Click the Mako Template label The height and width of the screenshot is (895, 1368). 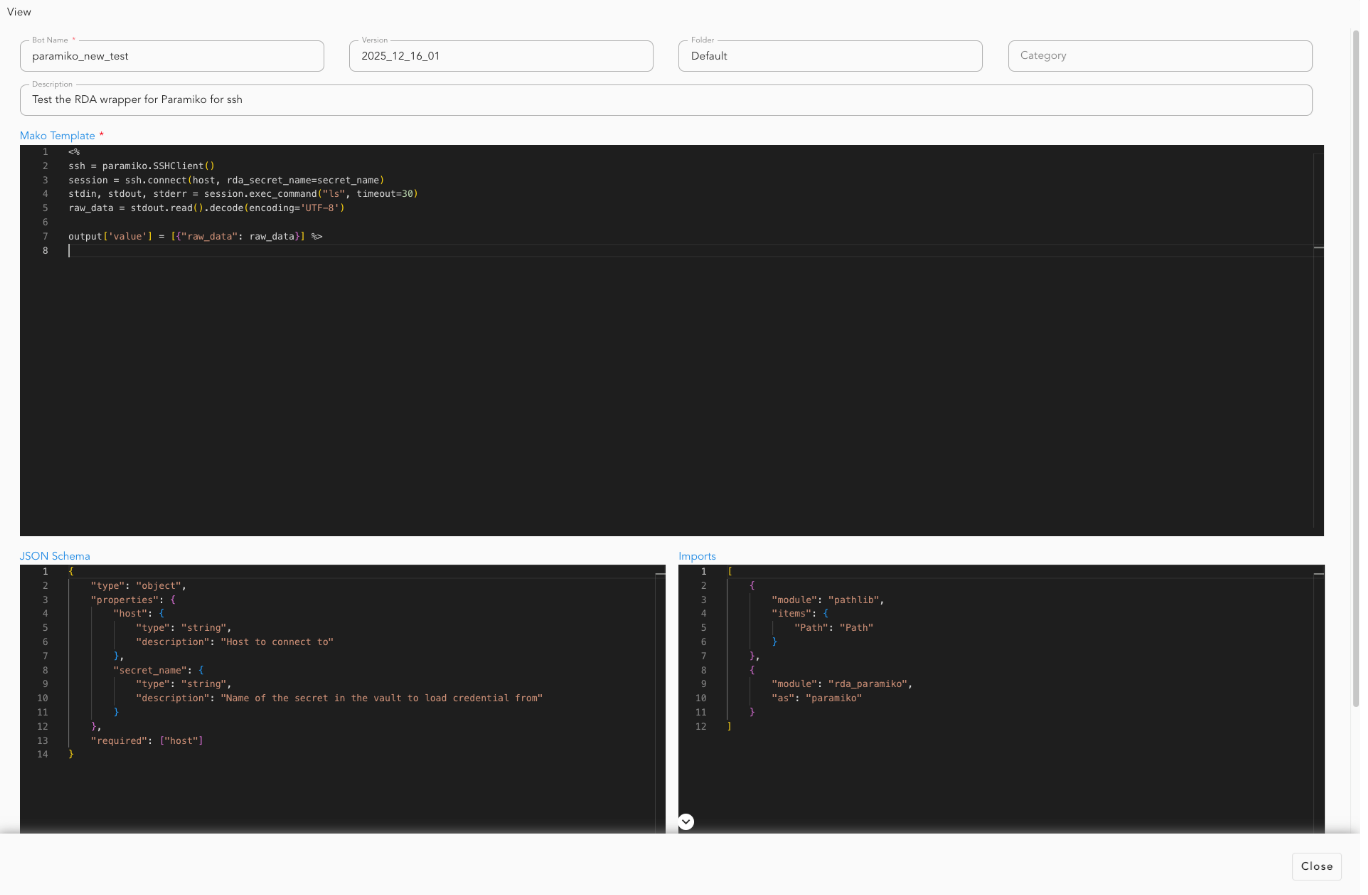tap(58, 135)
